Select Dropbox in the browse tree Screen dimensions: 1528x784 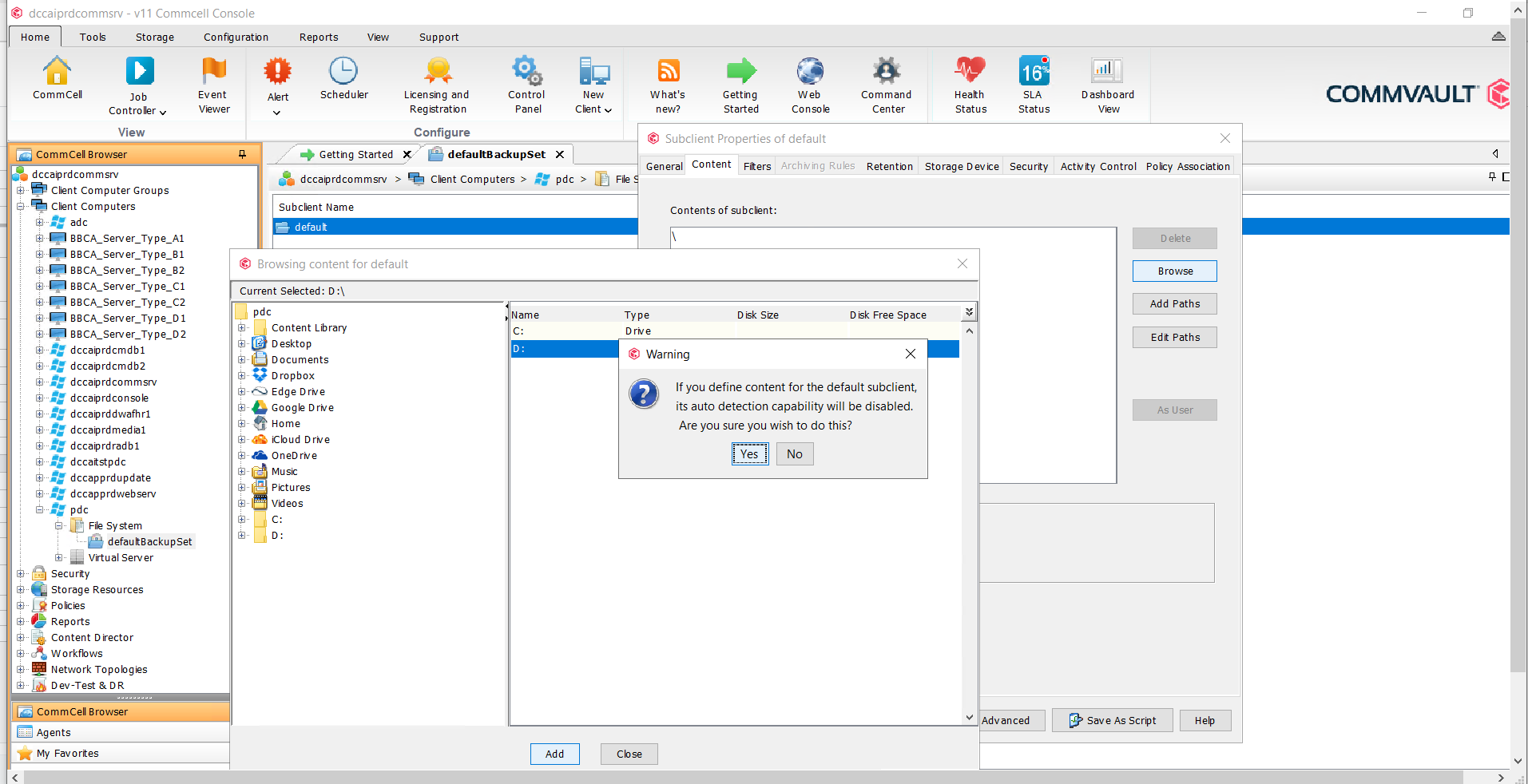click(x=292, y=376)
